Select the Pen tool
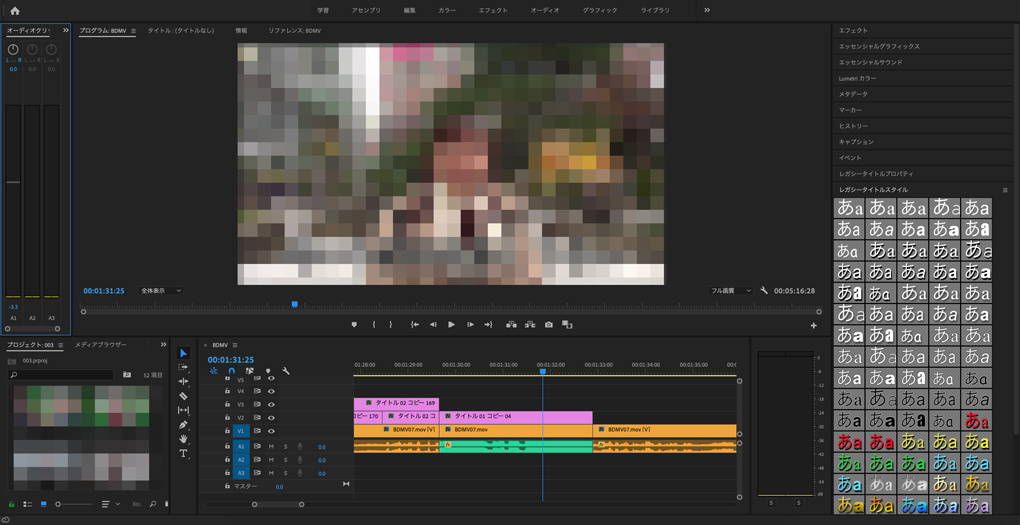This screenshot has height=525, width=1020. coord(183,424)
